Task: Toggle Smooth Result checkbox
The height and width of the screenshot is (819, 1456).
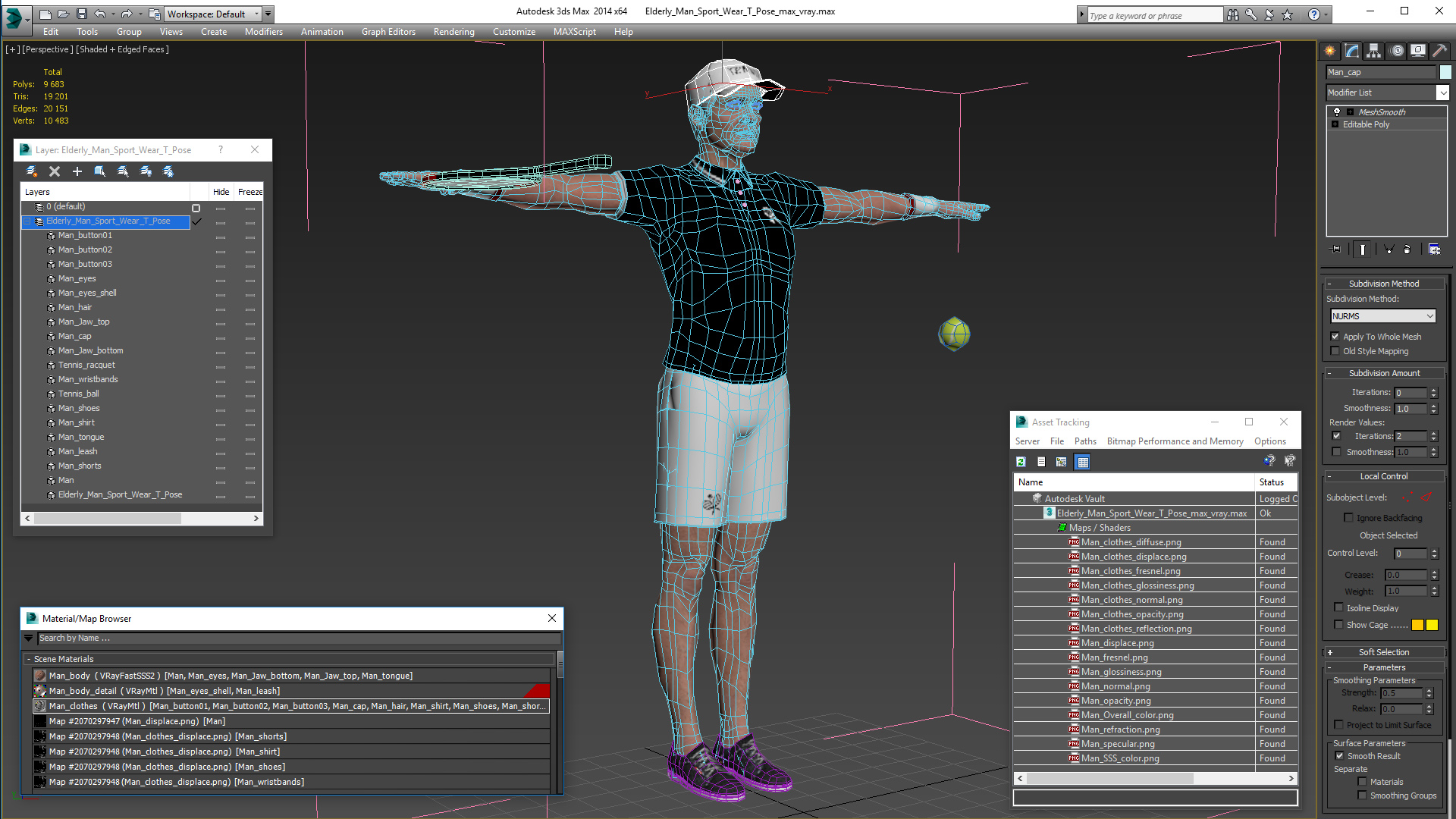Action: [x=1340, y=756]
